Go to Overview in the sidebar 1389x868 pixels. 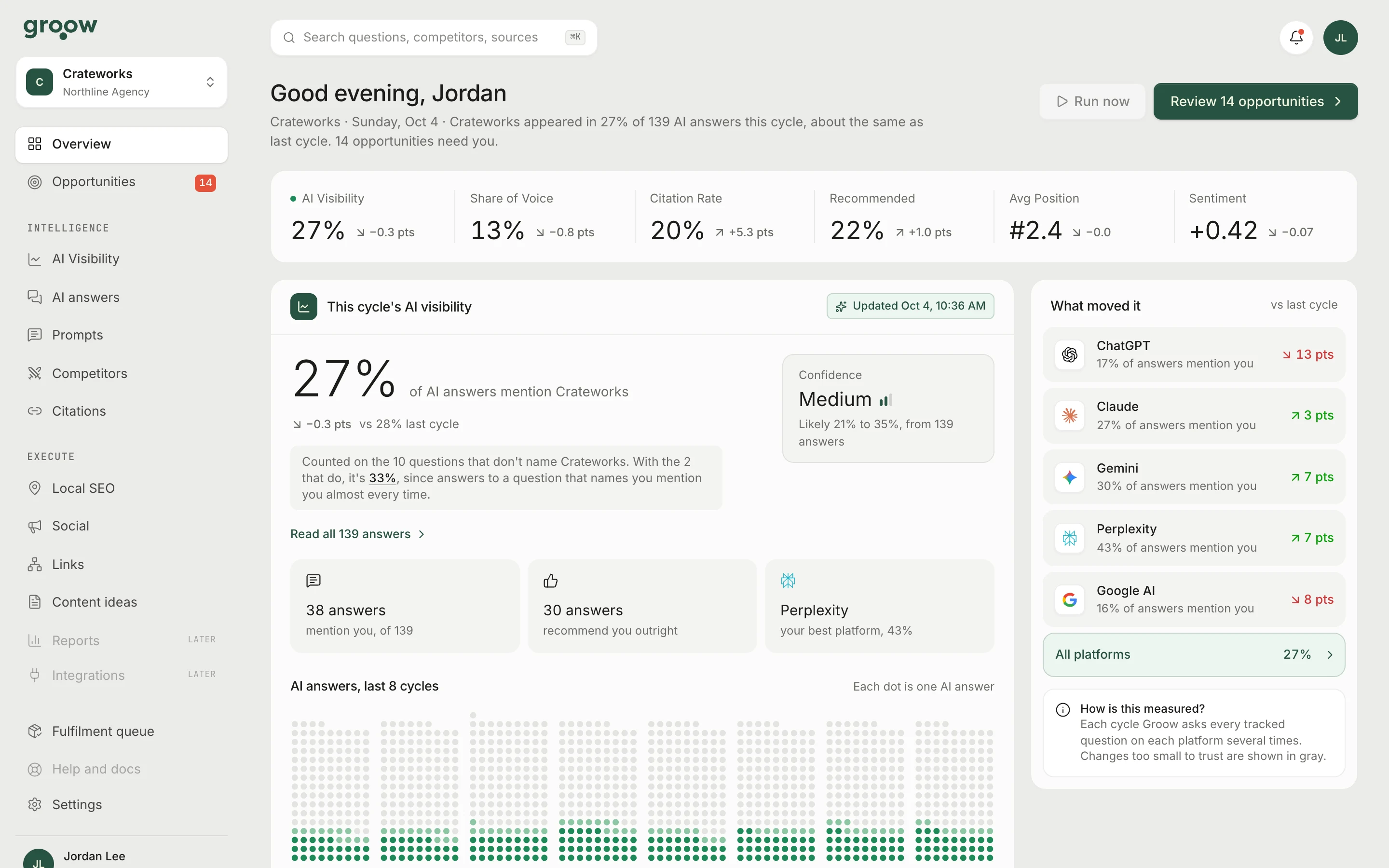122,145
